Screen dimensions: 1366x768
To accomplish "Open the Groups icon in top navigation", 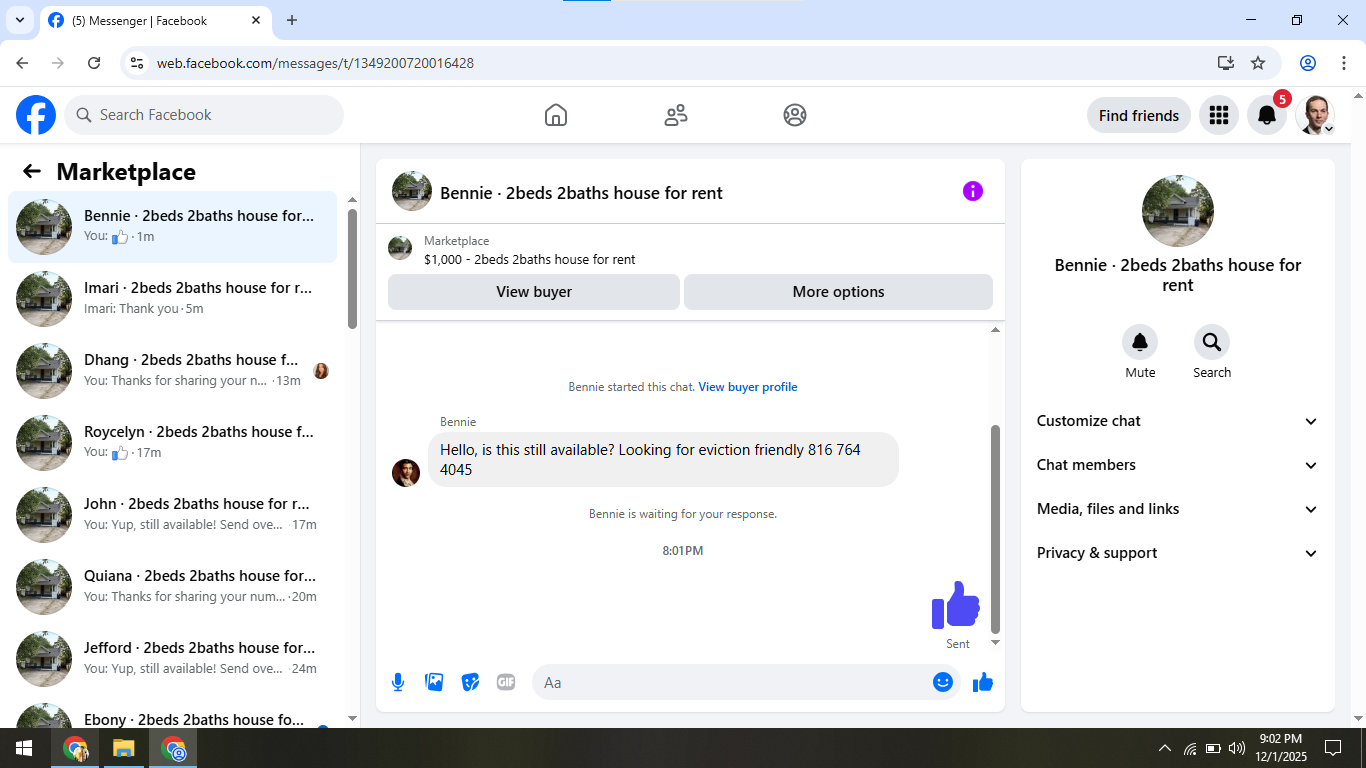I will point(795,115).
